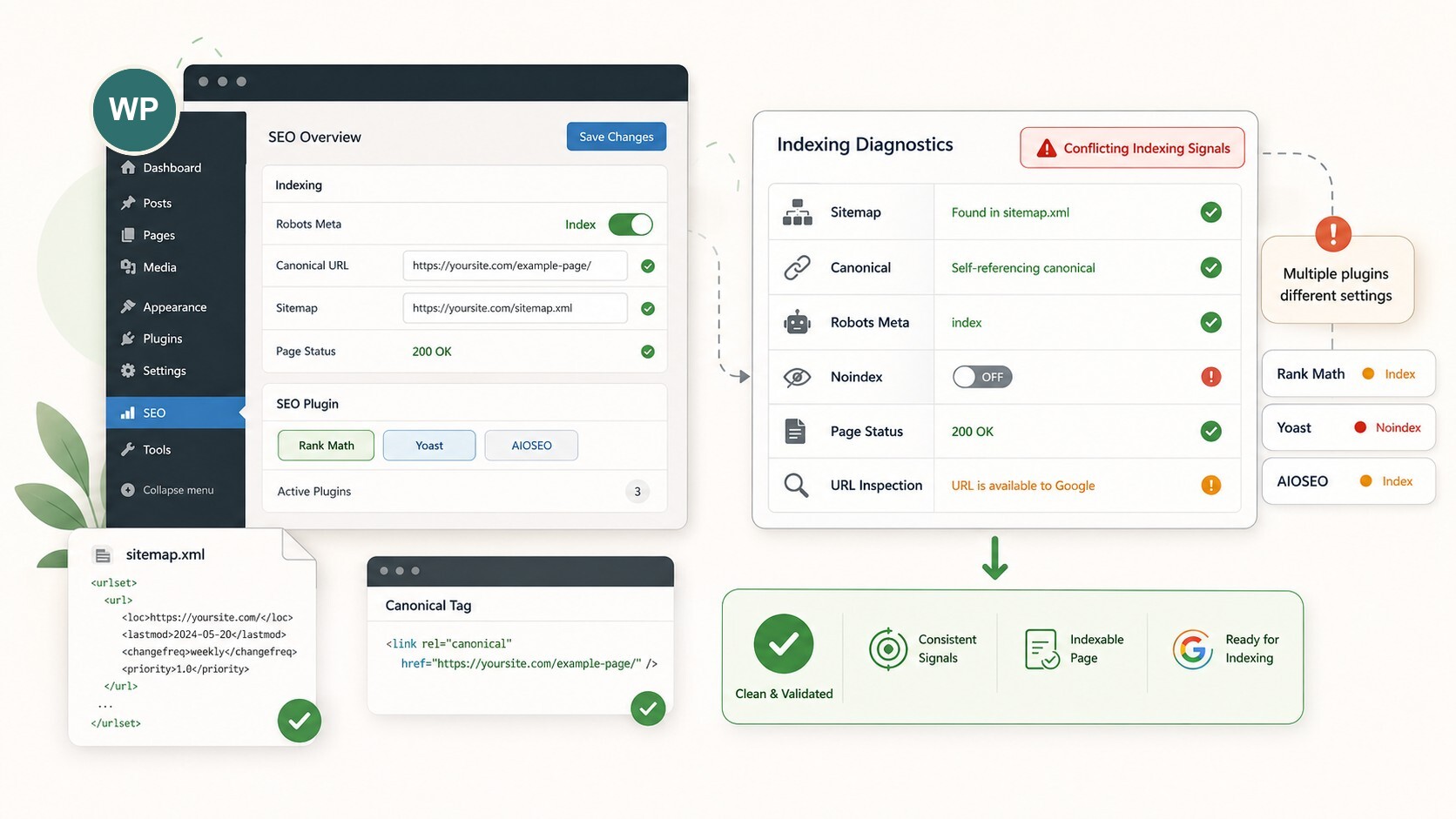Click green checkmark on sitemap.xml card
Screen dimensions: 1456x819
pos(299,721)
